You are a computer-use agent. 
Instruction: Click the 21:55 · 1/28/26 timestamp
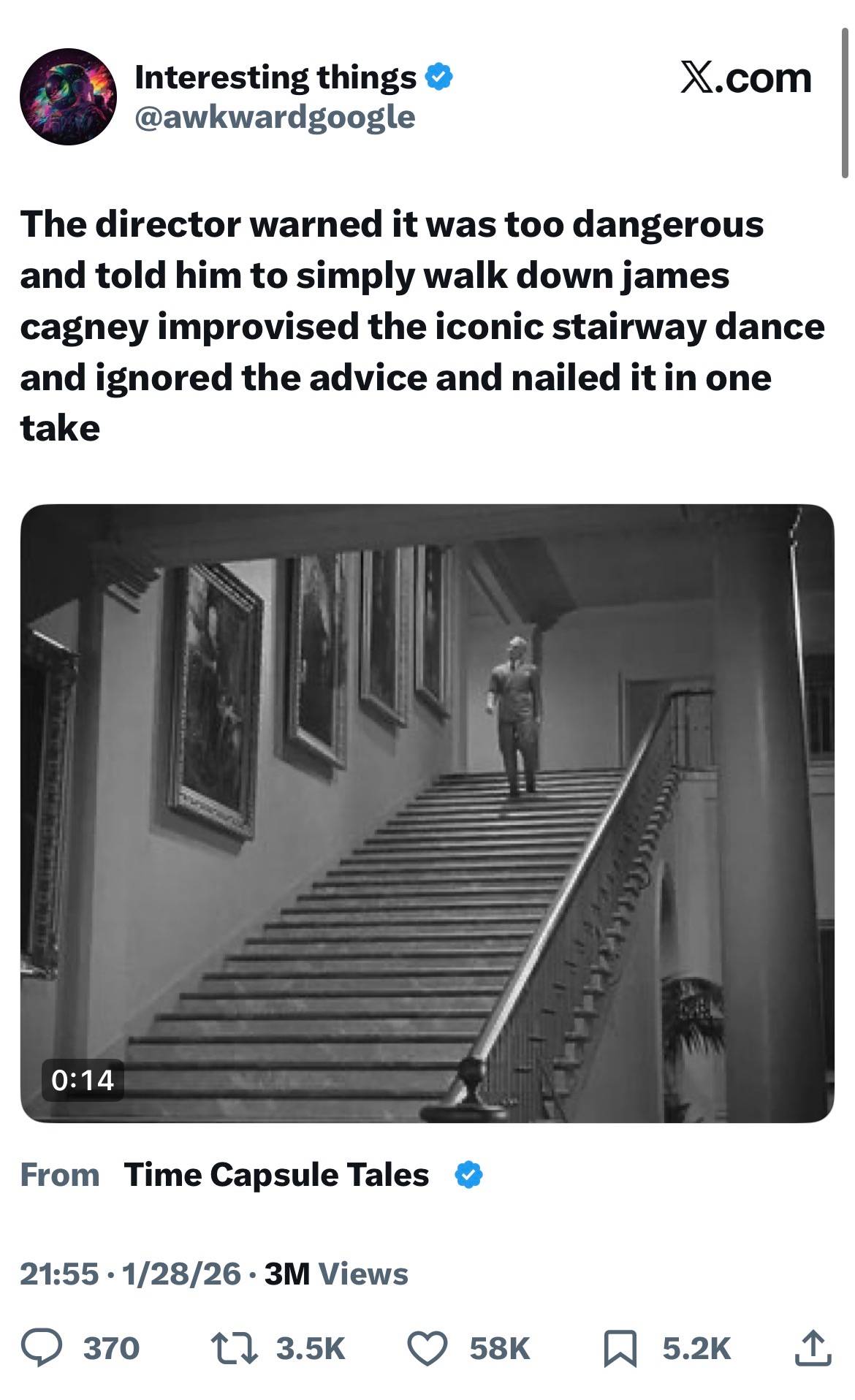point(130,1274)
